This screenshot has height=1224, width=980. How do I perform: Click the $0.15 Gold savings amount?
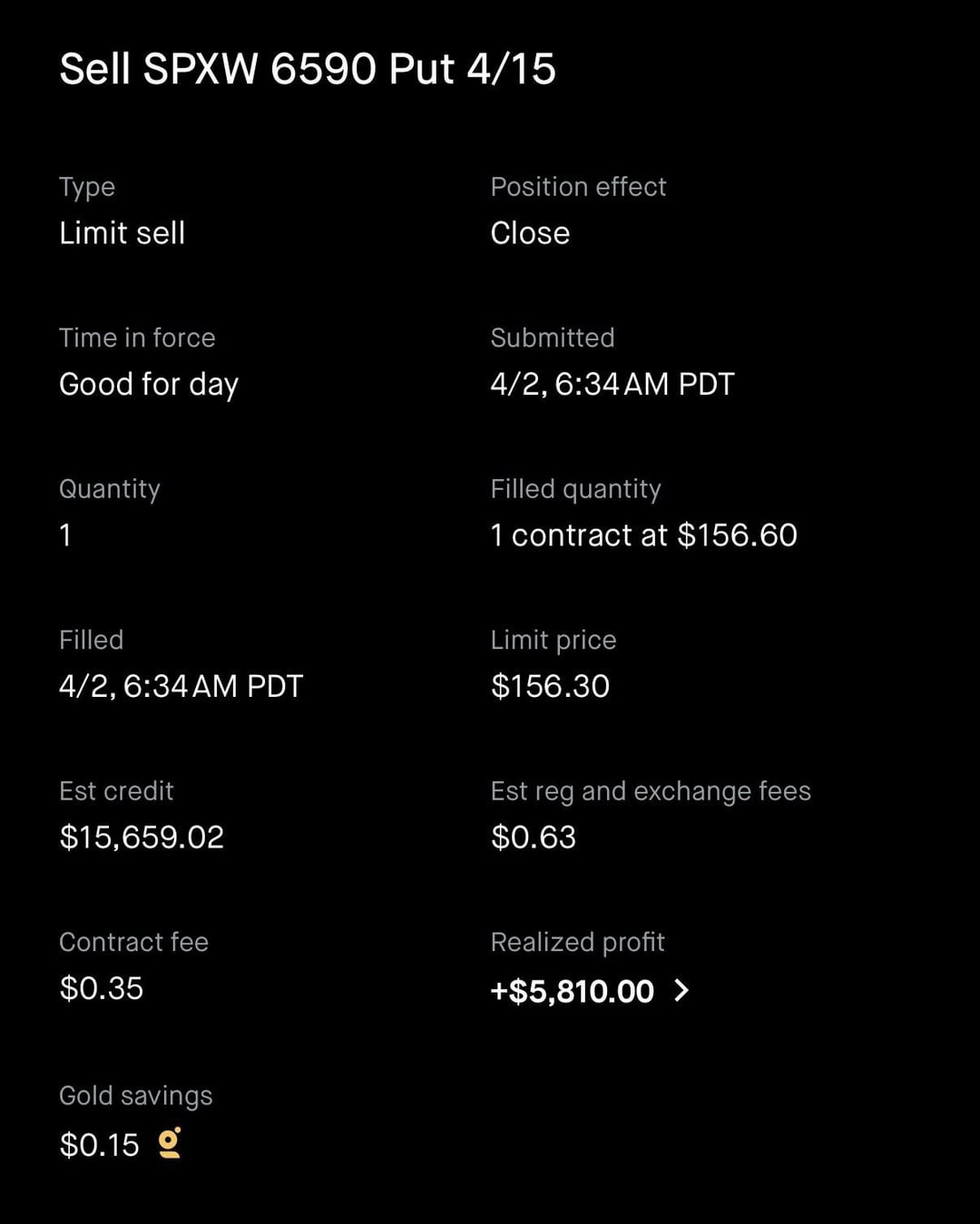[99, 1145]
